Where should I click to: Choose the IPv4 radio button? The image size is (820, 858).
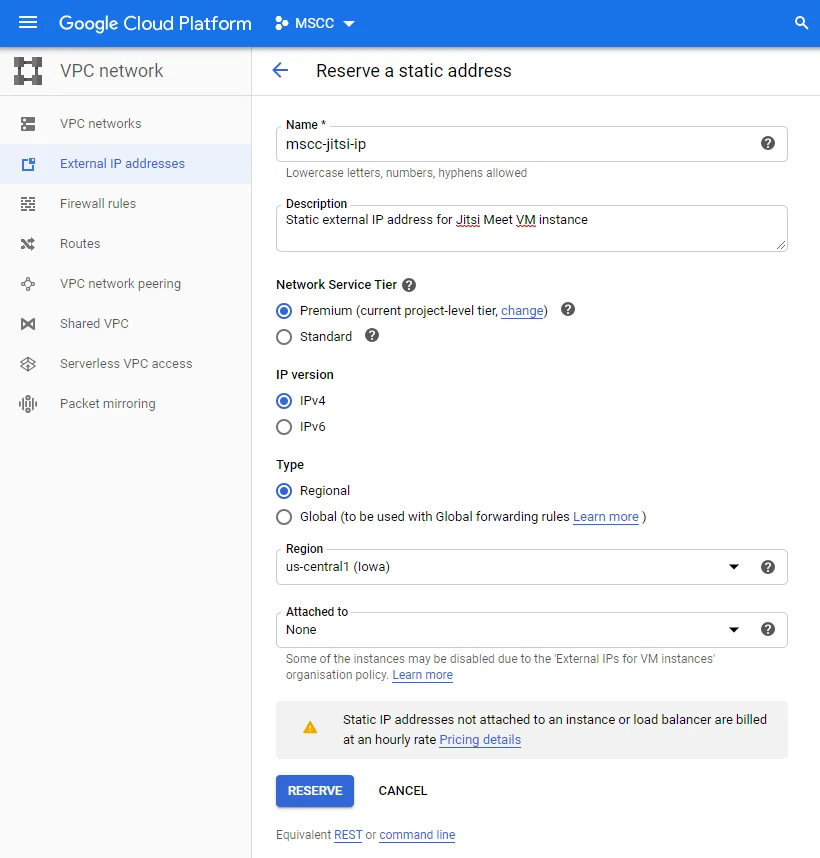pyautogui.click(x=284, y=401)
